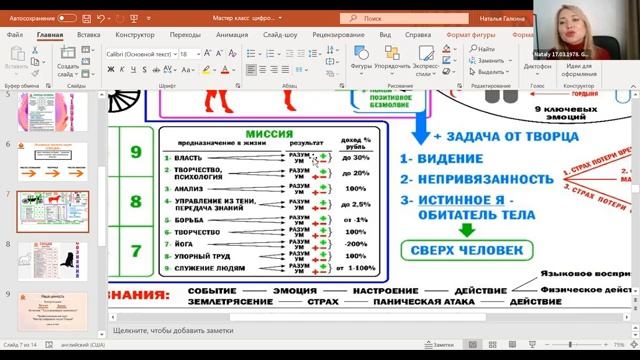Start slideshow from beginning in quick access toolbar
640x360 pixels.
pos(134,18)
